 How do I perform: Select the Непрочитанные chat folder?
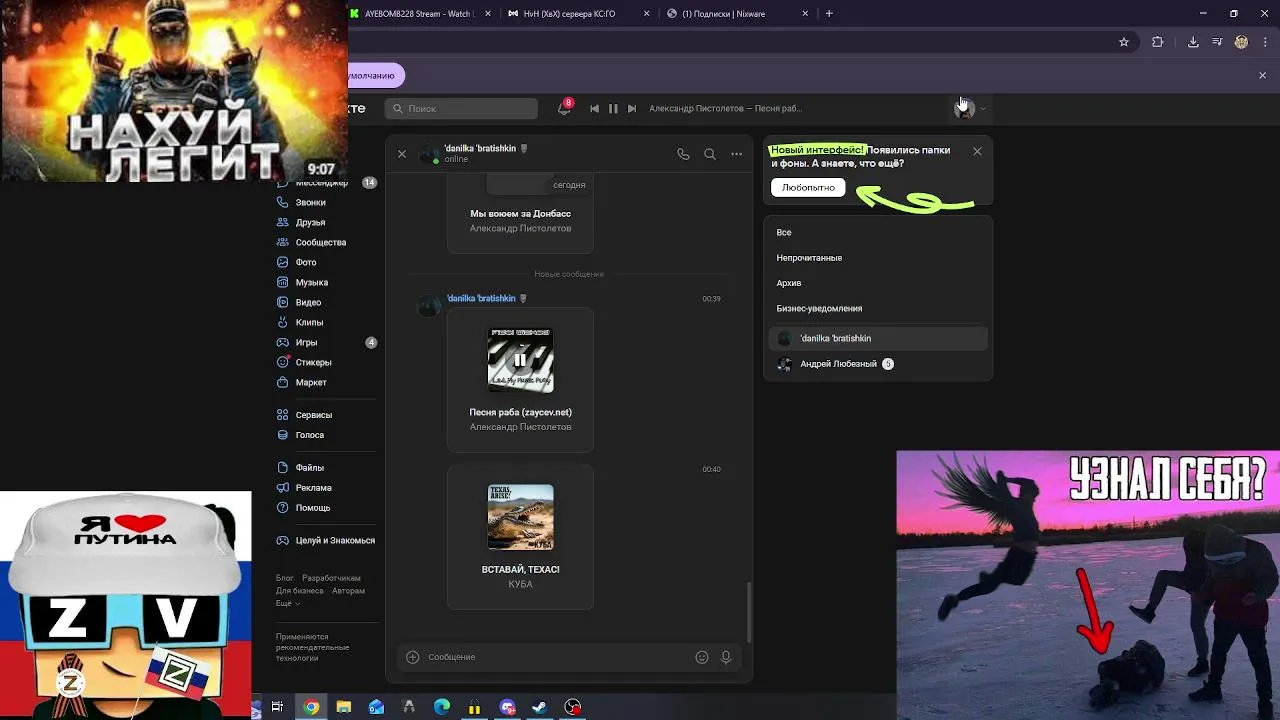point(809,258)
